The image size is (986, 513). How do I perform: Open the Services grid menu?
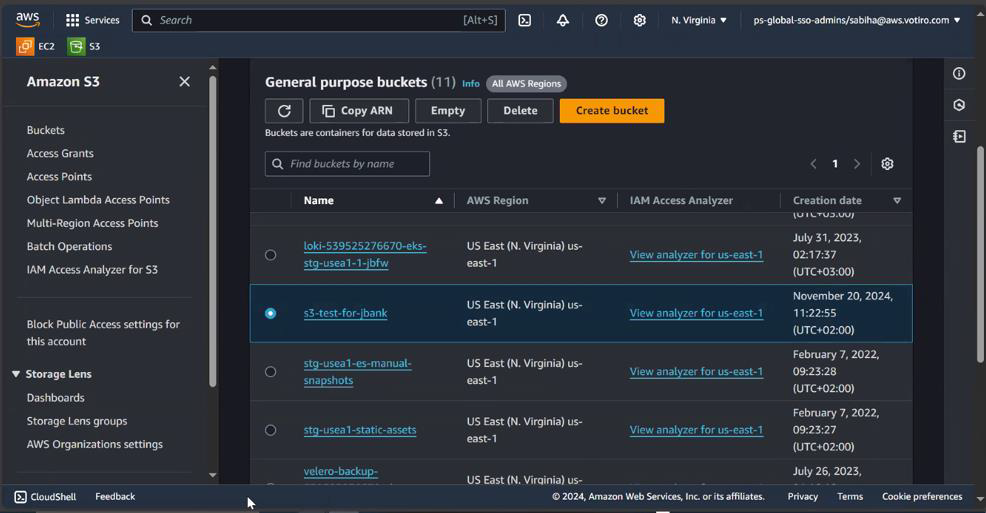tap(92, 20)
